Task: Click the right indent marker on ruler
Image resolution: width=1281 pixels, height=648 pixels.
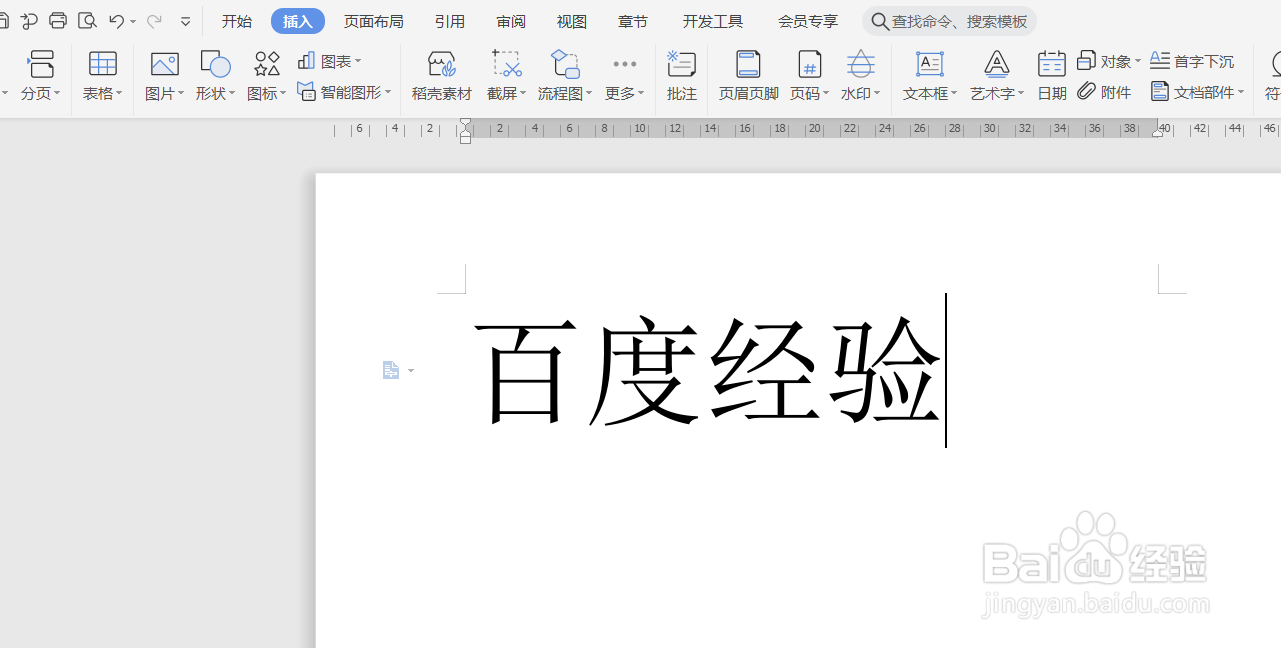Action: [x=1158, y=133]
